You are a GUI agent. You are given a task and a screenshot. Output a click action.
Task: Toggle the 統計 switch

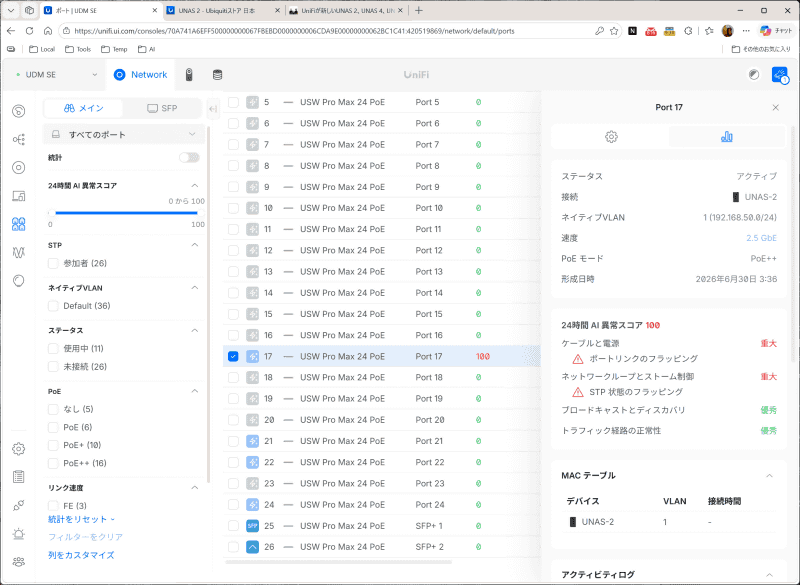[x=189, y=158]
